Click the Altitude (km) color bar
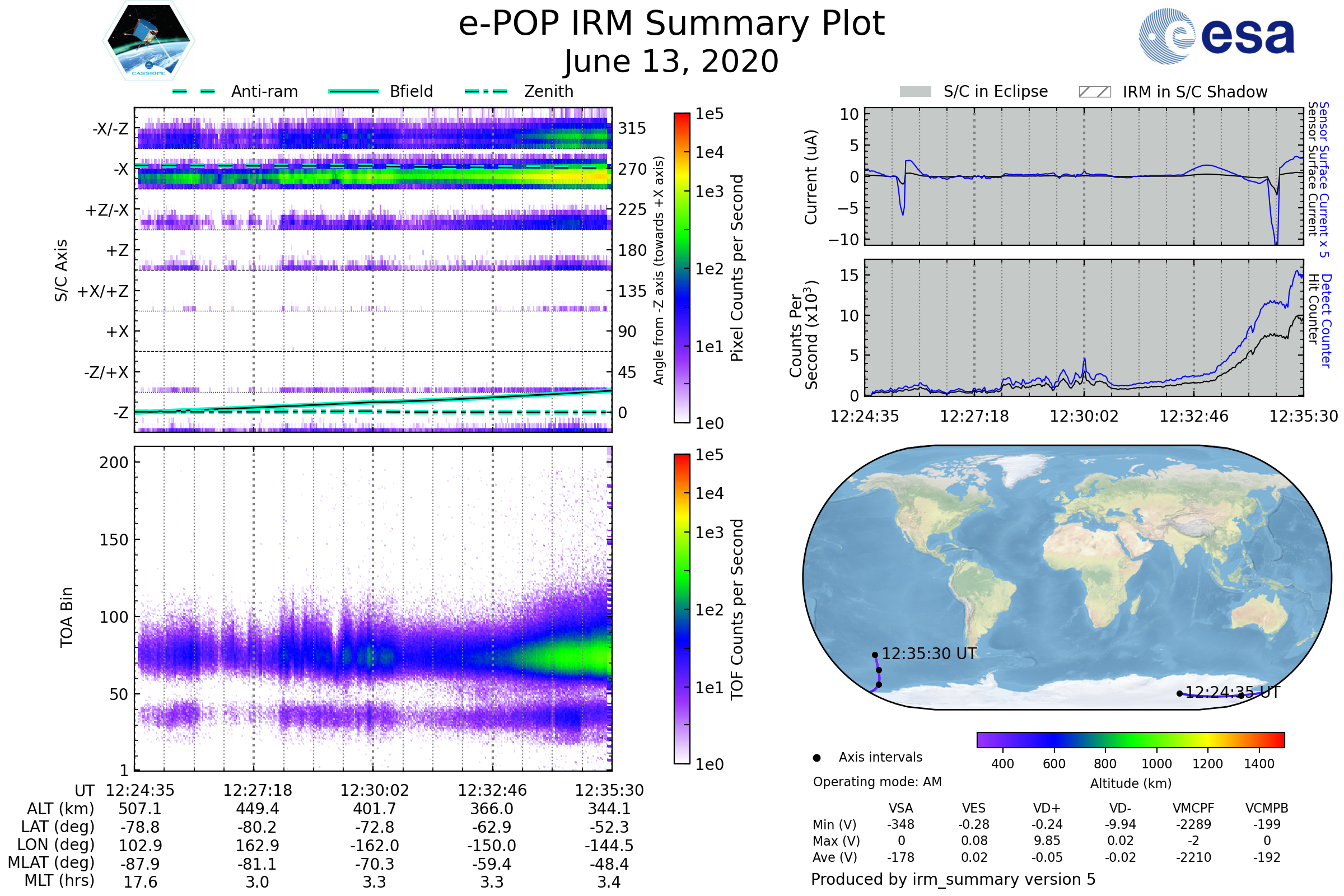 1130,739
